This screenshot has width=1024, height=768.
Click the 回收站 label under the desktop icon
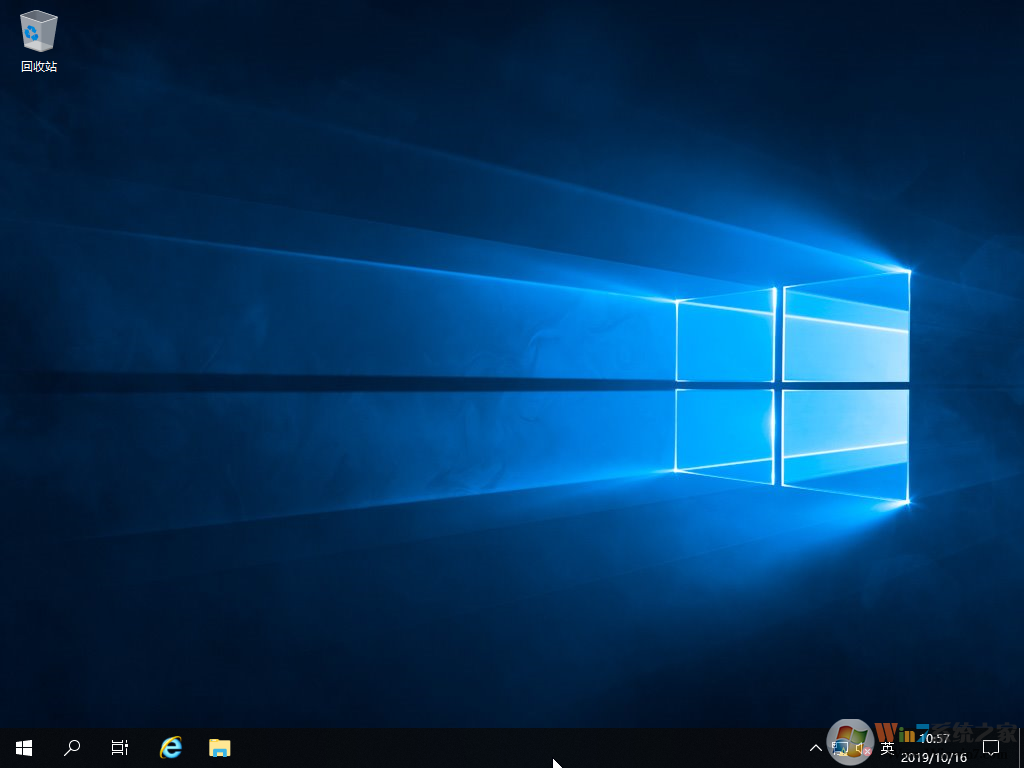pos(37,67)
